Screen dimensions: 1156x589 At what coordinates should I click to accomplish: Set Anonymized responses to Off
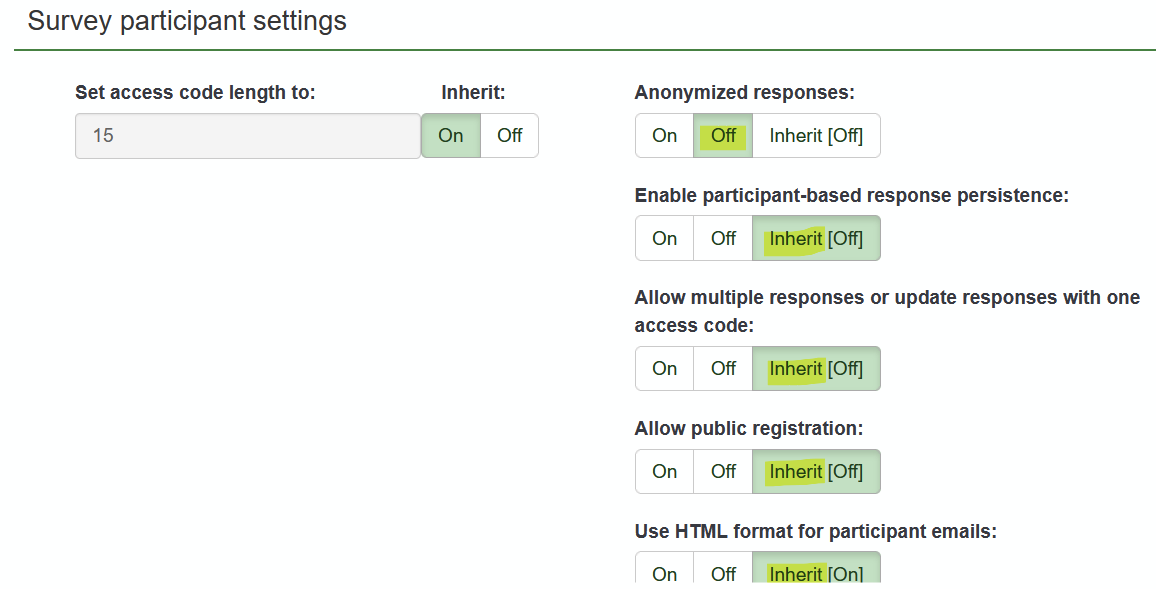(723, 135)
